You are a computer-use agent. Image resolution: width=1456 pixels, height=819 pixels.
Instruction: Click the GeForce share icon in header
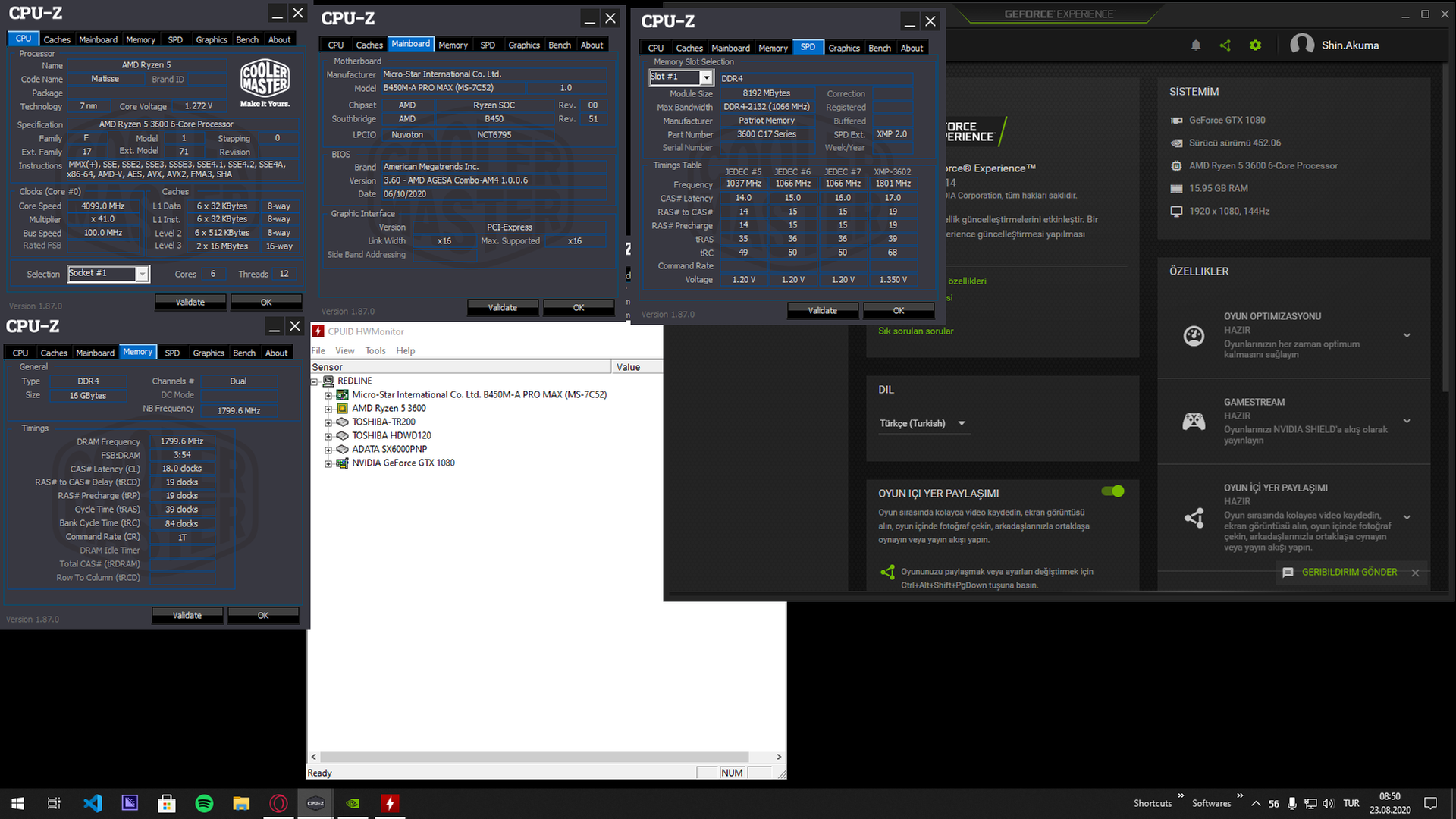pos(1225,45)
